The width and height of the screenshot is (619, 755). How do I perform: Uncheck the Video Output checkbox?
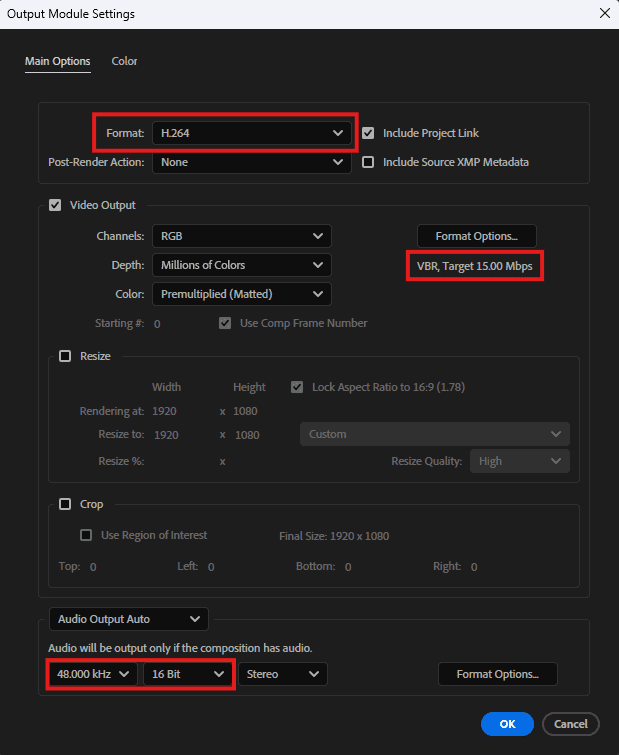point(55,205)
